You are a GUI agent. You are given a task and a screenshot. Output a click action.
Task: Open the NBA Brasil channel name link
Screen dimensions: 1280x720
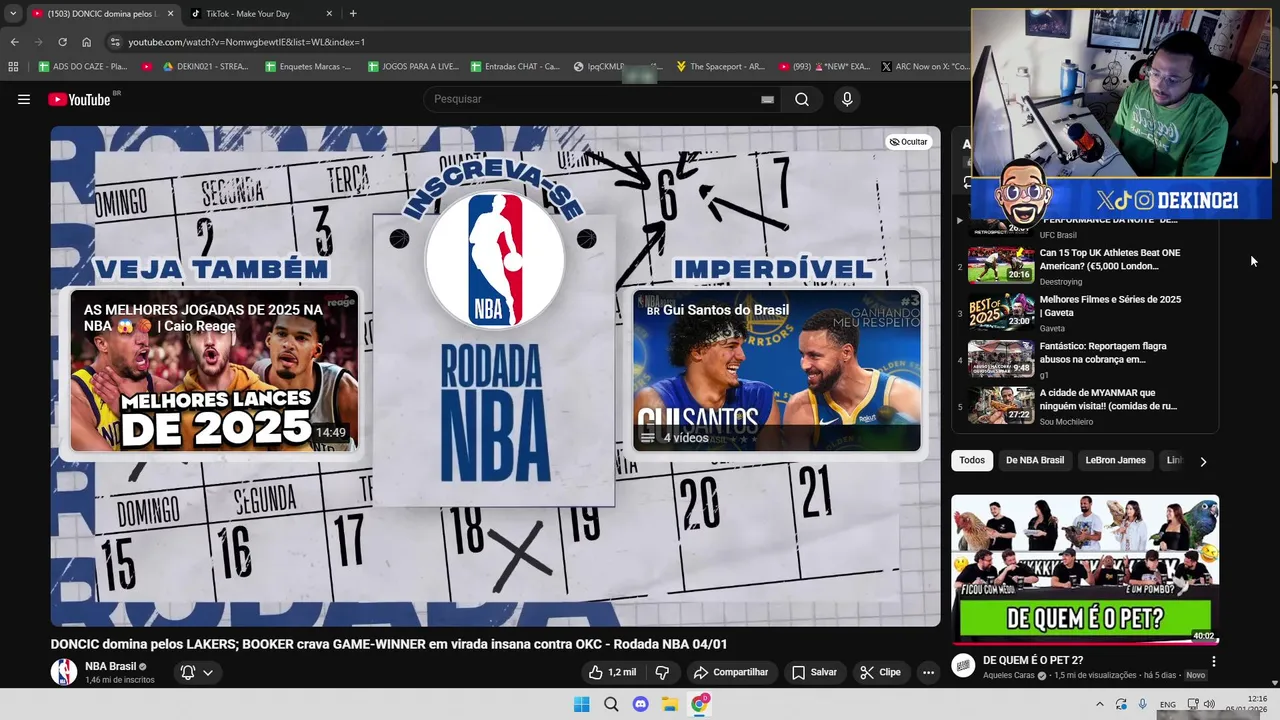pyautogui.click(x=110, y=666)
